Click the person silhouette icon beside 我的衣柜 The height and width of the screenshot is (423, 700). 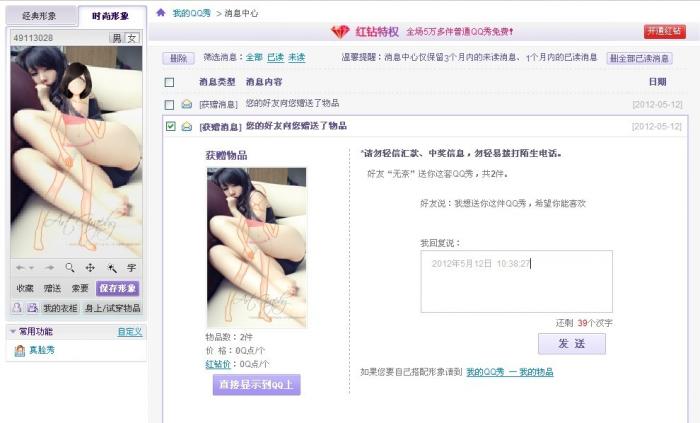(17, 307)
